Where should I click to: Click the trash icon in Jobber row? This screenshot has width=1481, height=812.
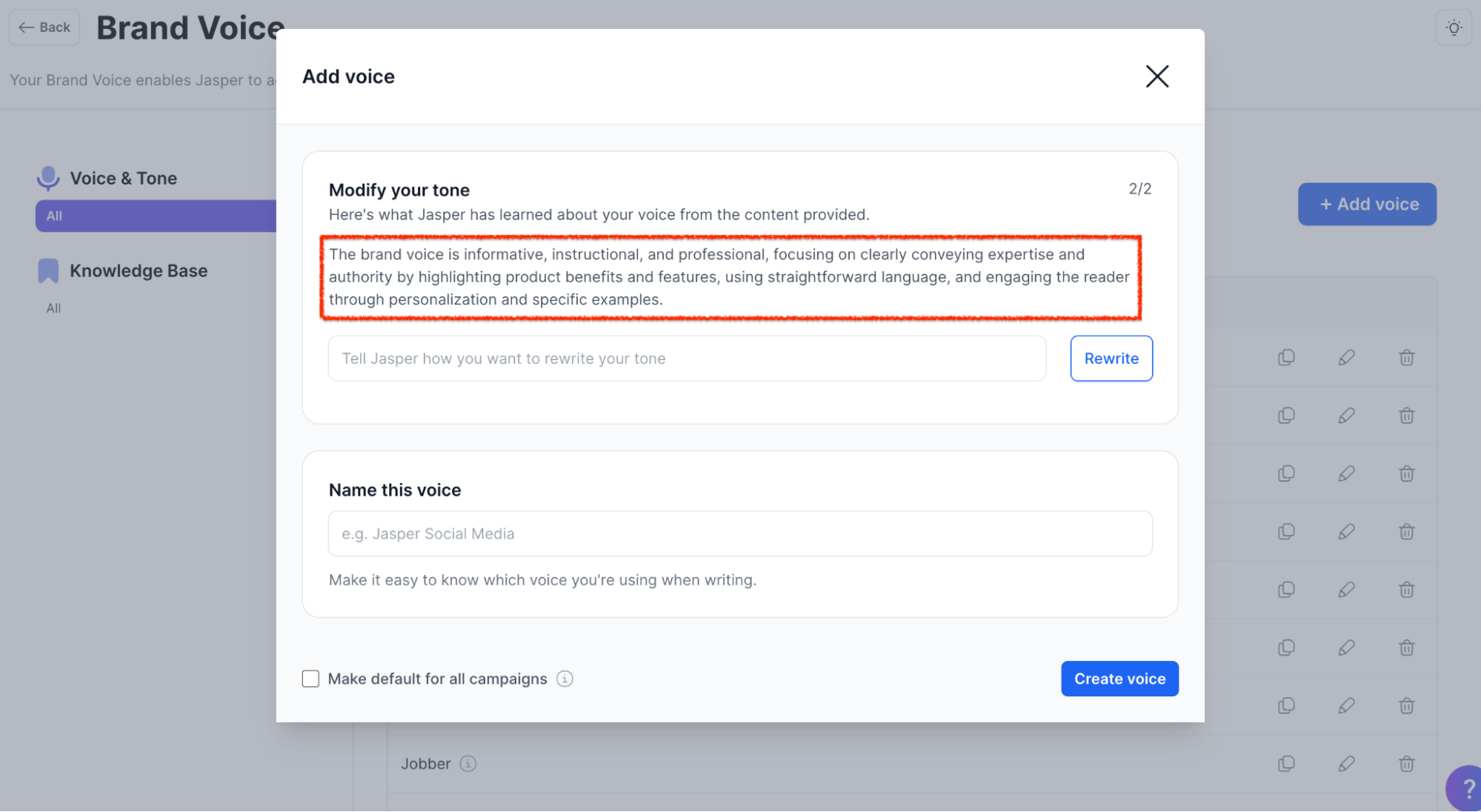click(1406, 763)
